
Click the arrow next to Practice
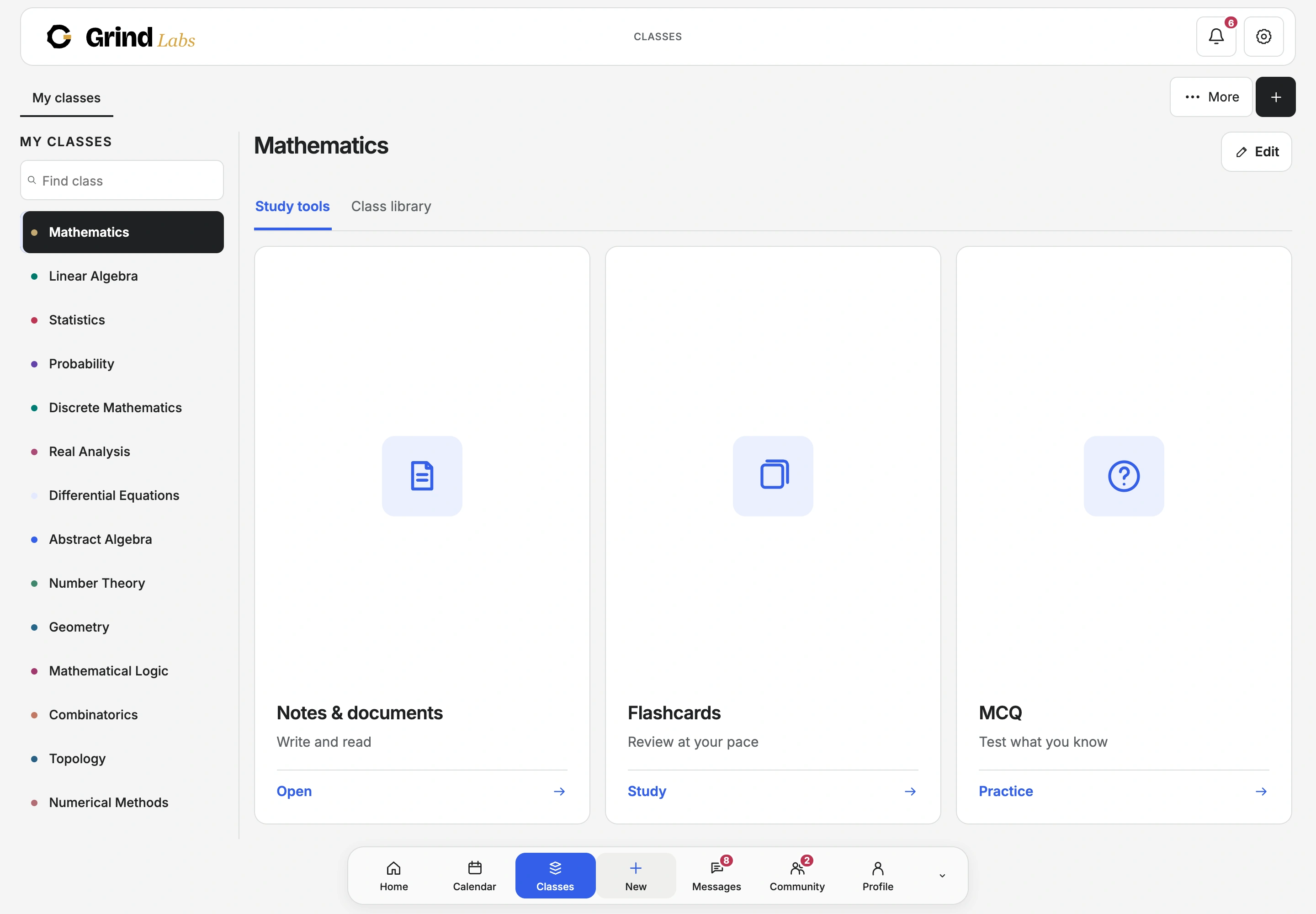(x=1261, y=792)
